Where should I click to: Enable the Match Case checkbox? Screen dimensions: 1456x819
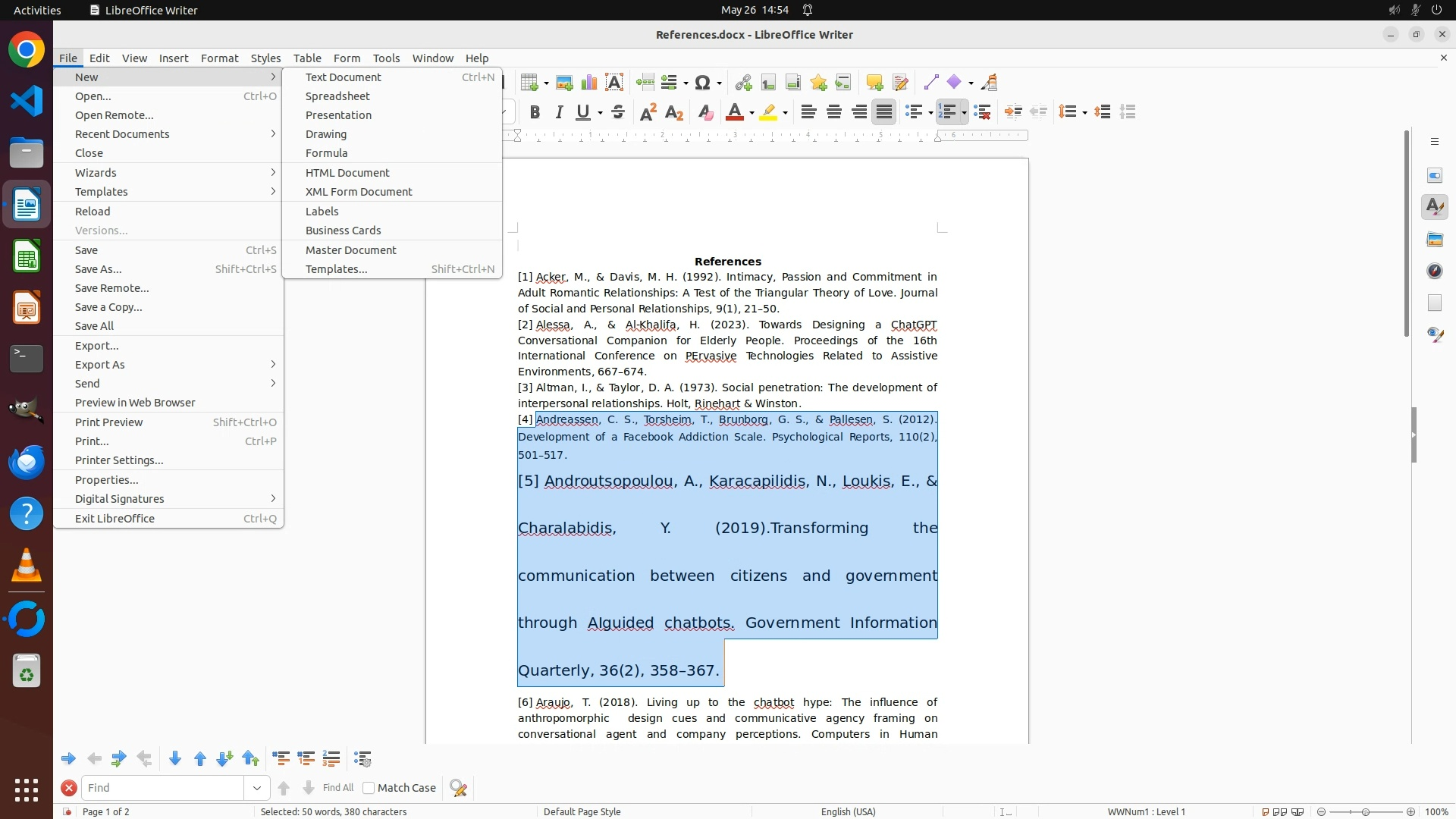click(369, 788)
